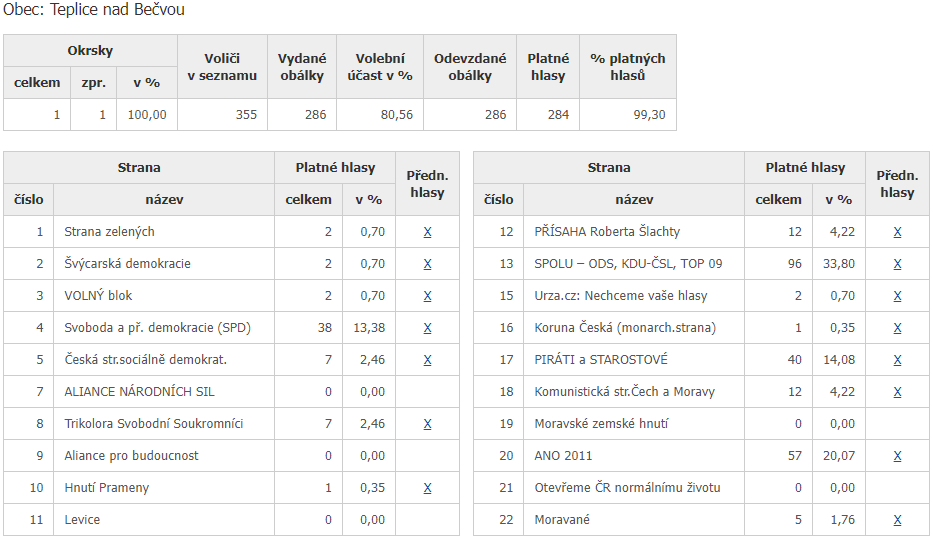Click X for Urza.cz: Nechceme vaše hlasy
This screenshot has height=539, width=933.
[897, 296]
